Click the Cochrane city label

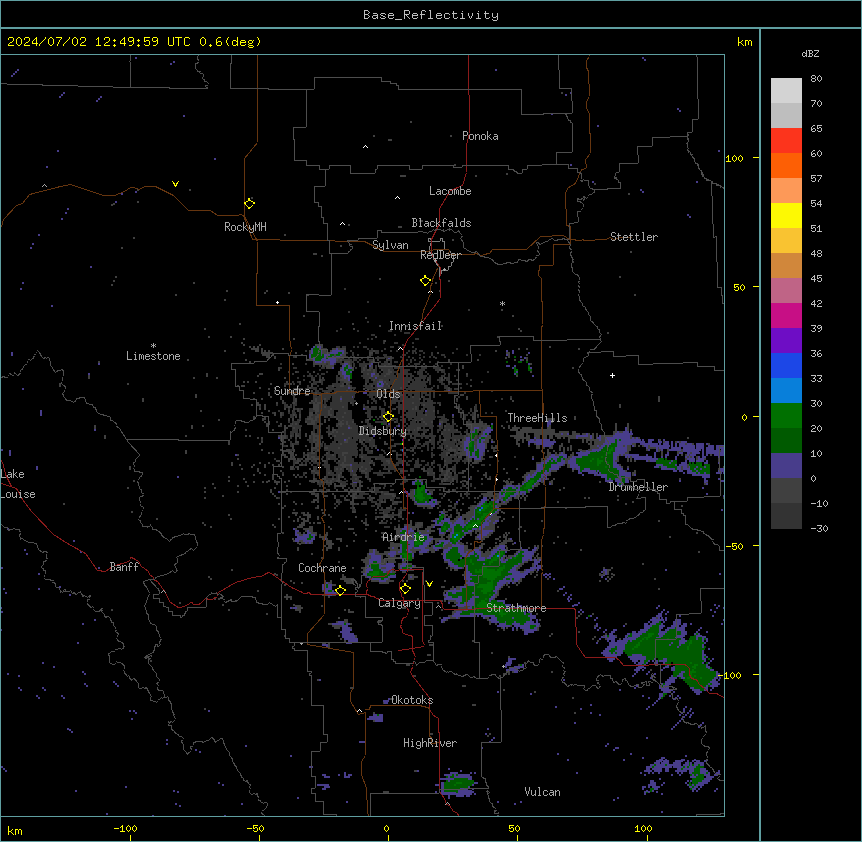pos(322,568)
